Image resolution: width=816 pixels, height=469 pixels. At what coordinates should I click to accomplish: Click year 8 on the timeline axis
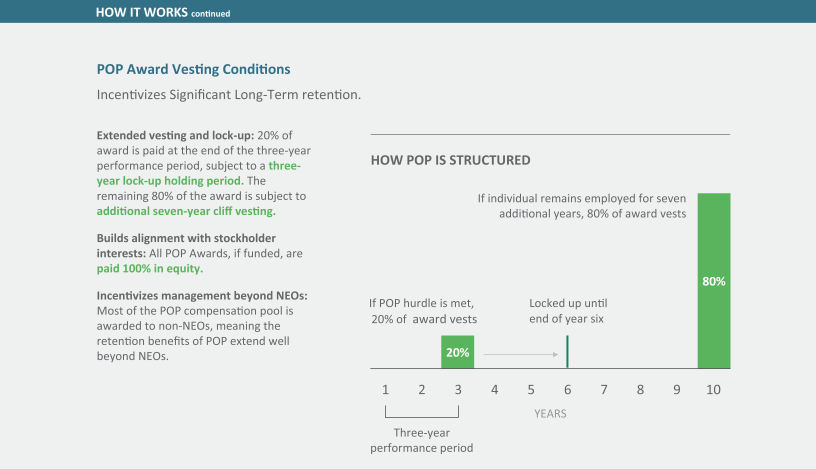tap(640, 388)
